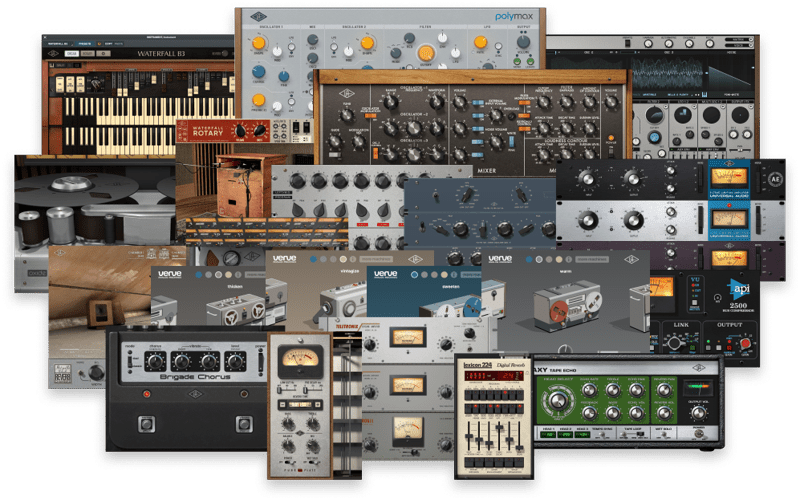This screenshot has height=500, width=800.
Task: Flip the left rocker switch on Waterfall Rotary
Action: pos(295,128)
